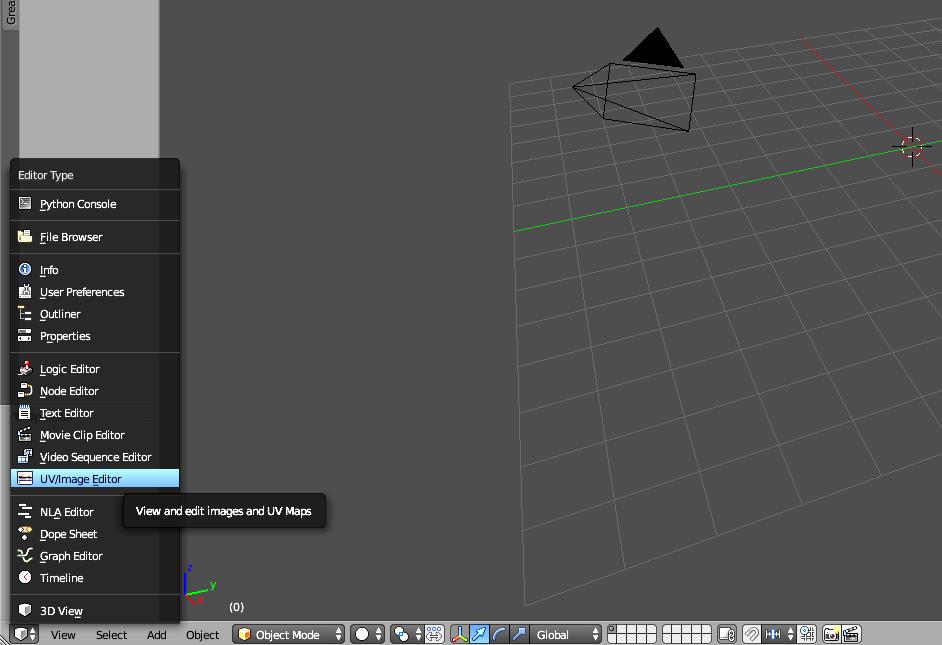Open the Select menu in 3D header
Image resolution: width=942 pixels, height=645 pixels.
(x=111, y=635)
